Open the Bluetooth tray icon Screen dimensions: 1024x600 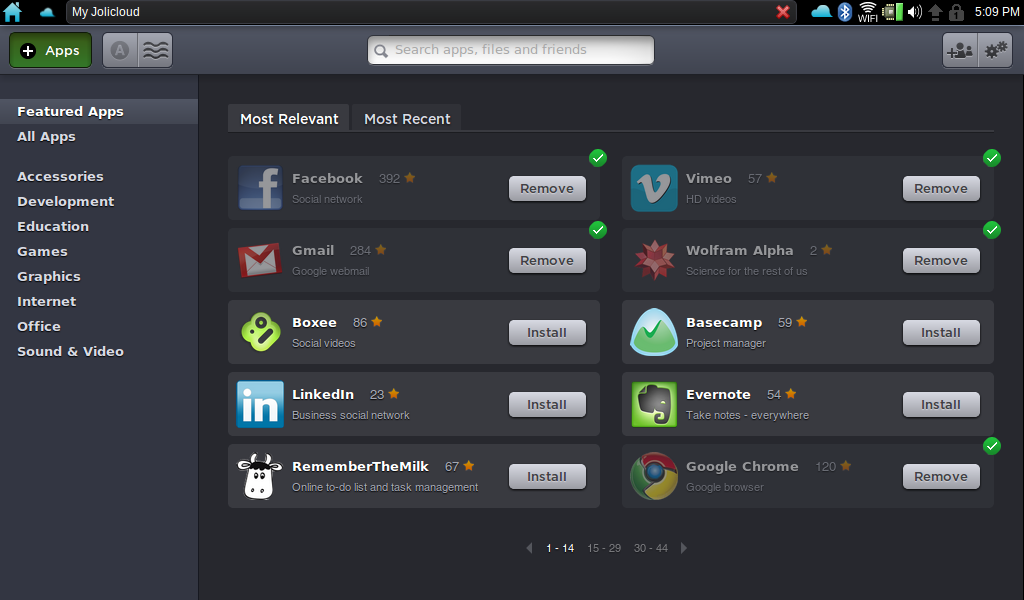click(845, 12)
